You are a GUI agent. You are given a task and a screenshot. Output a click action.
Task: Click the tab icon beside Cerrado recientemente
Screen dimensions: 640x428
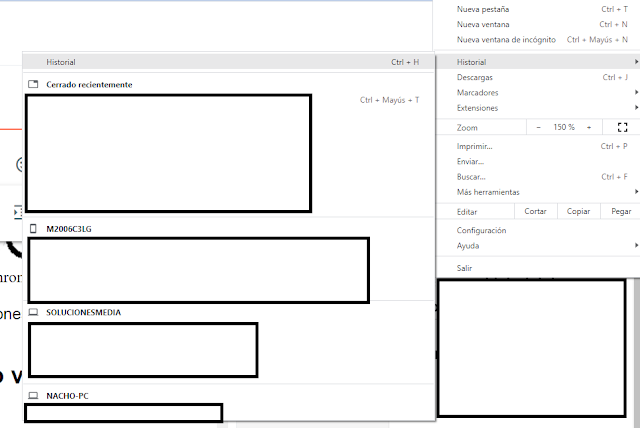pyautogui.click(x=33, y=85)
